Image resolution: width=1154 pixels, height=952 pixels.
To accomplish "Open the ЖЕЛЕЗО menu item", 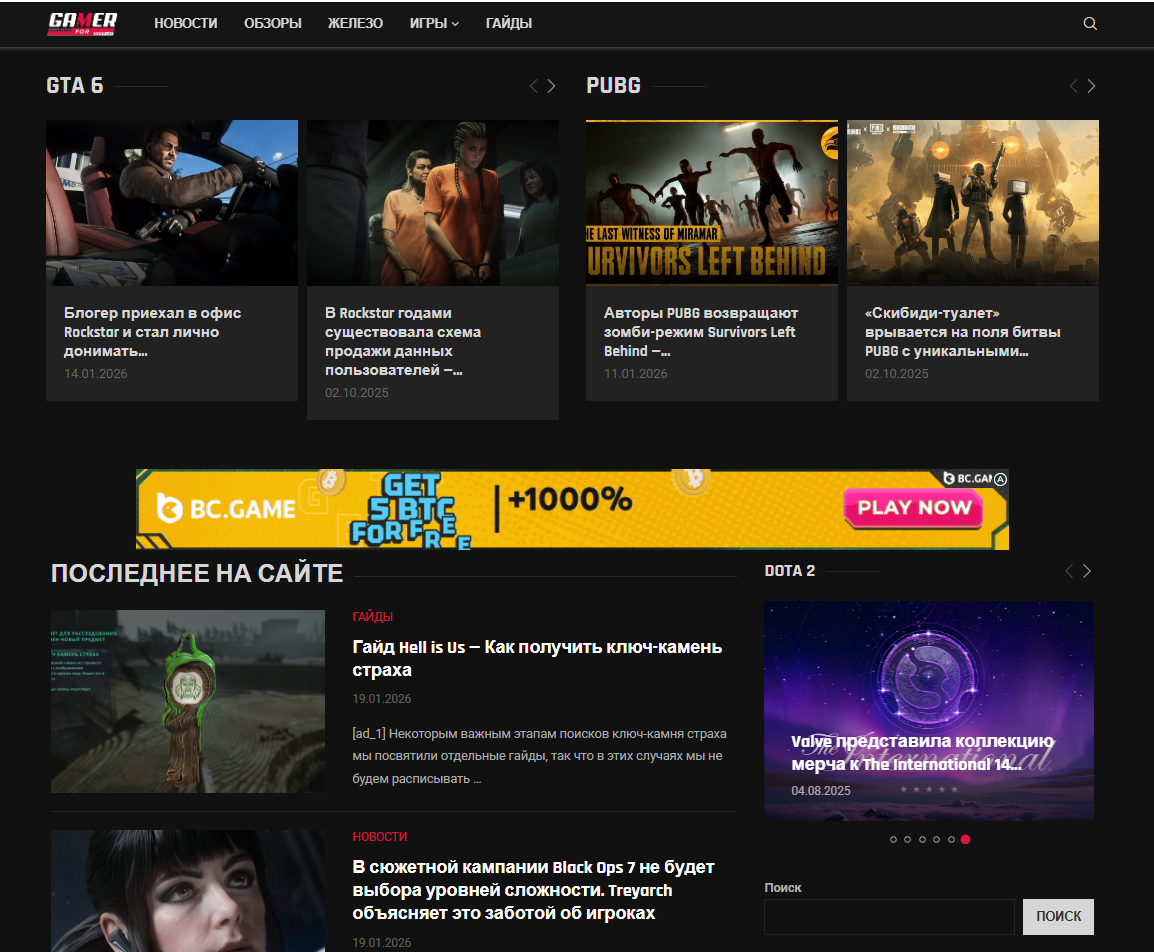I will point(355,24).
